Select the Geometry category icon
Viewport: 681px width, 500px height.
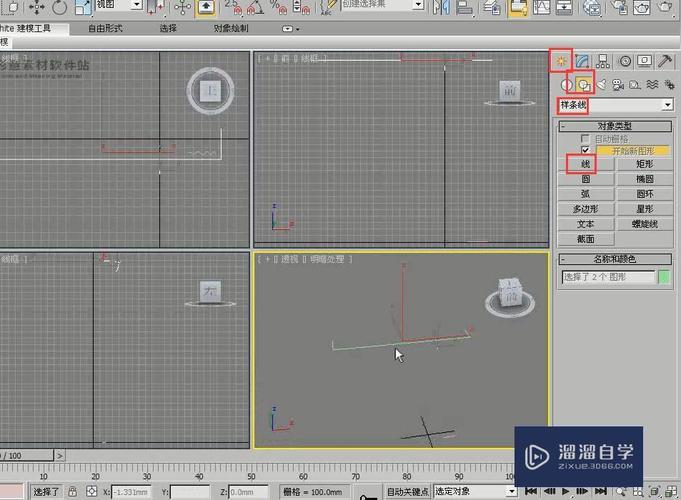(566, 84)
